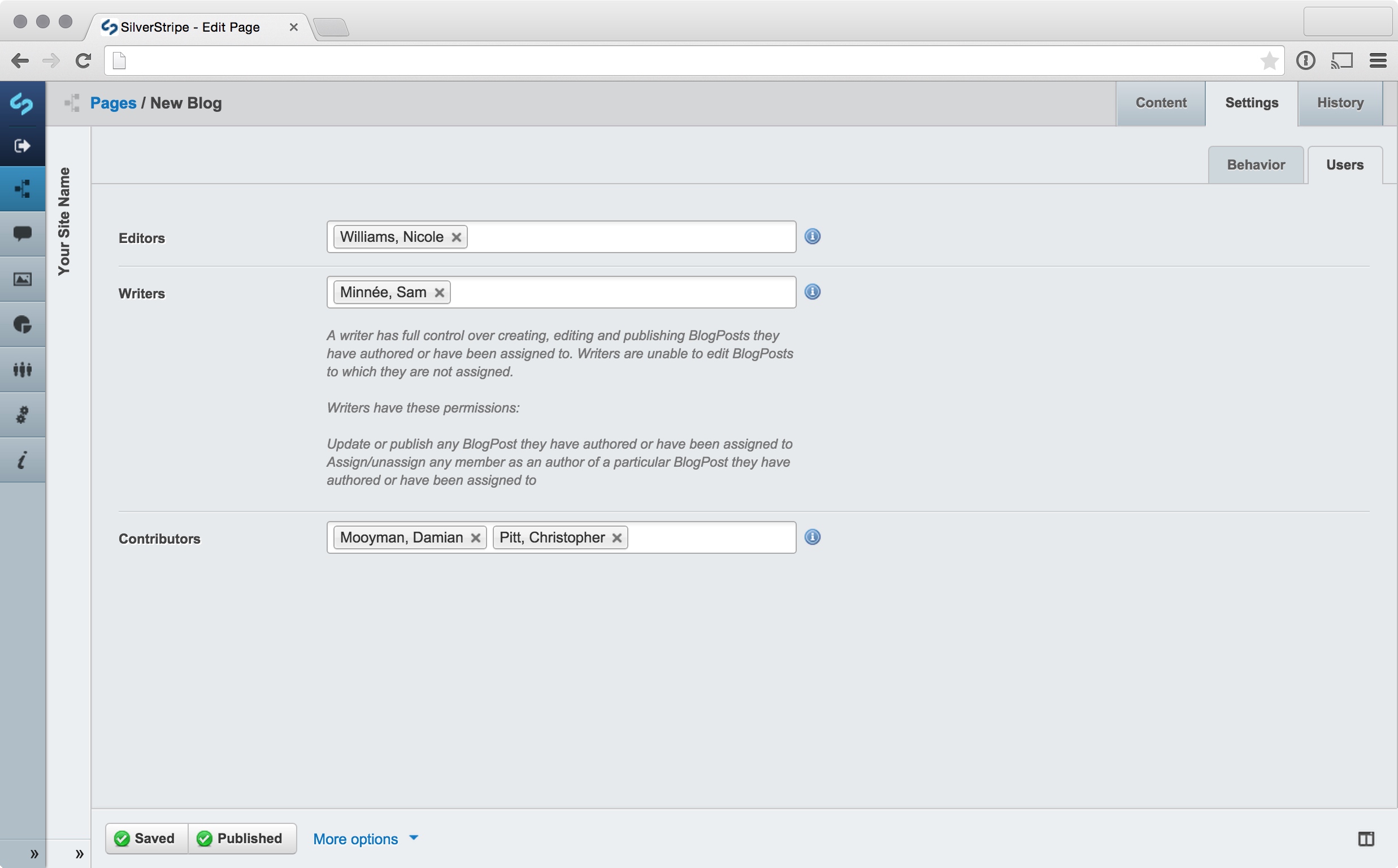This screenshot has width=1398, height=868.
Task: View info tooltip next to the Writers field
Action: point(813,292)
